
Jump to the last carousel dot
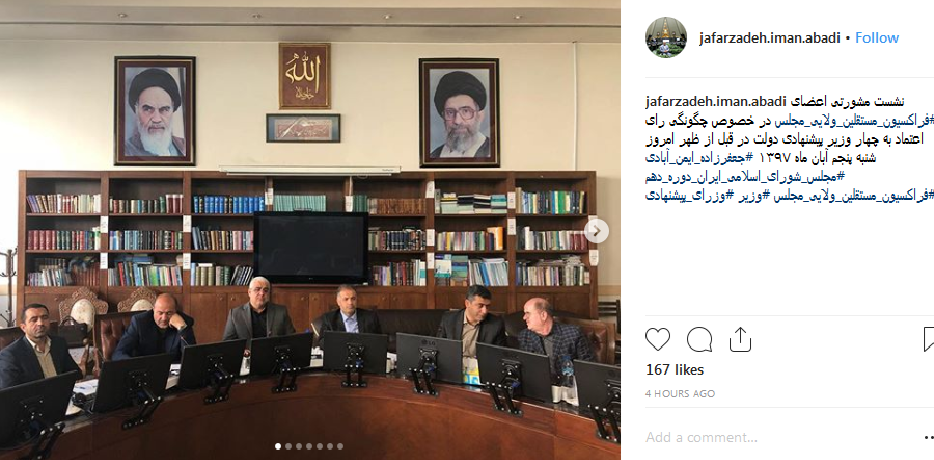click(x=340, y=446)
